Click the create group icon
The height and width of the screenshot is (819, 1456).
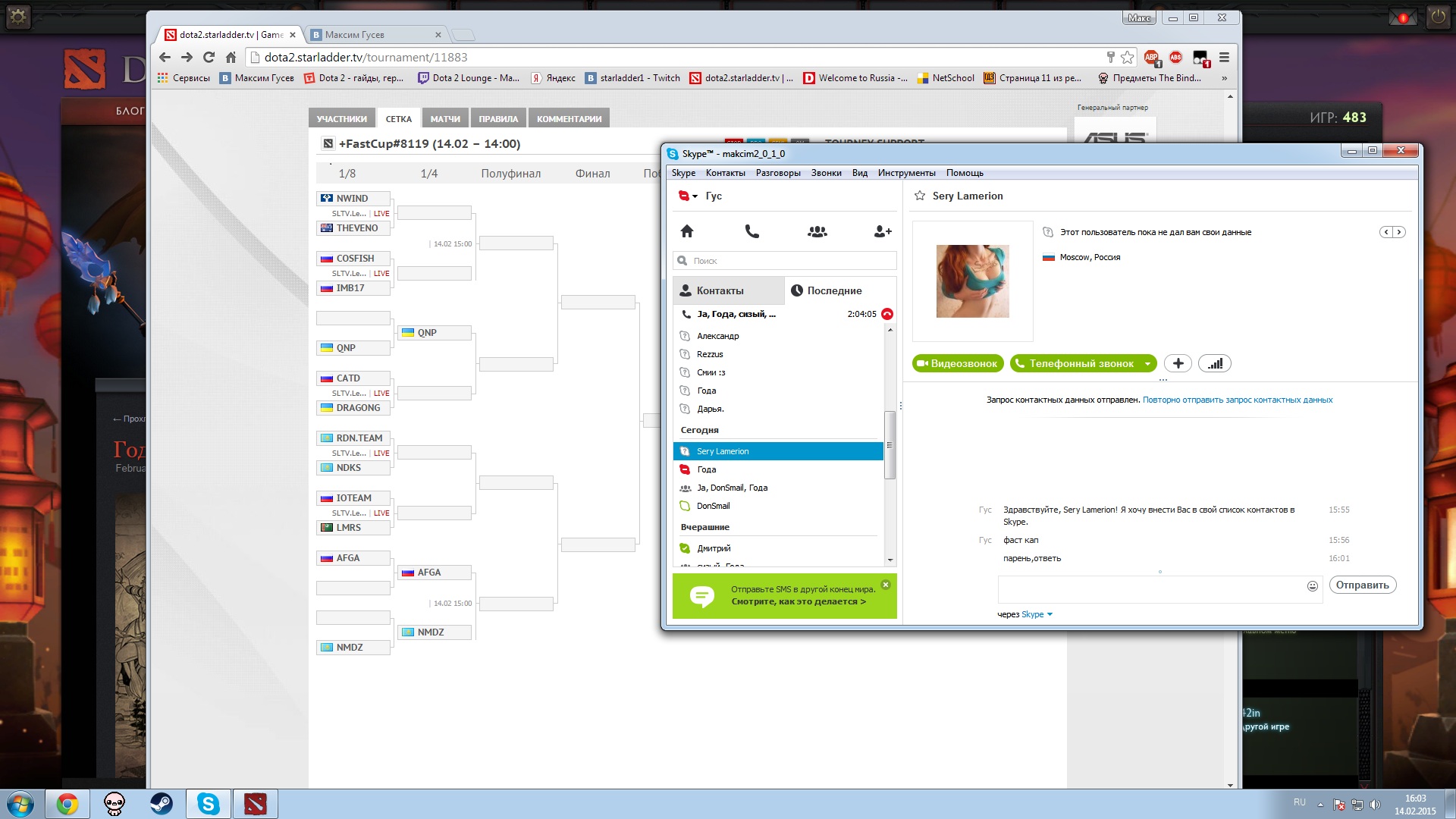(817, 231)
